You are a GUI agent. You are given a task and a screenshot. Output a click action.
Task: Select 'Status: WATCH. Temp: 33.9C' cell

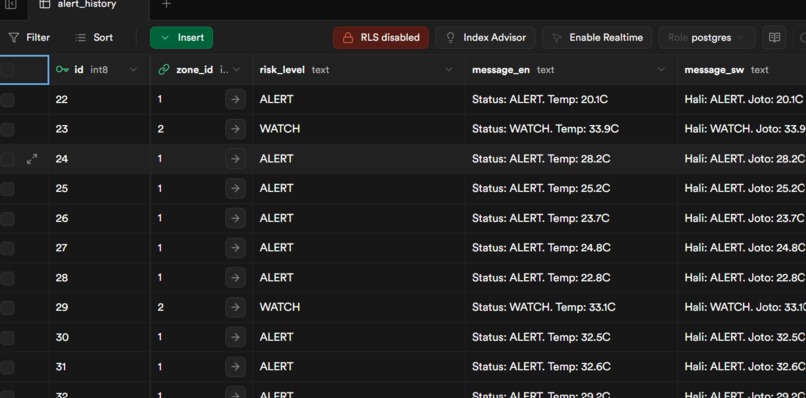pyautogui.click(x=572, y=129)
